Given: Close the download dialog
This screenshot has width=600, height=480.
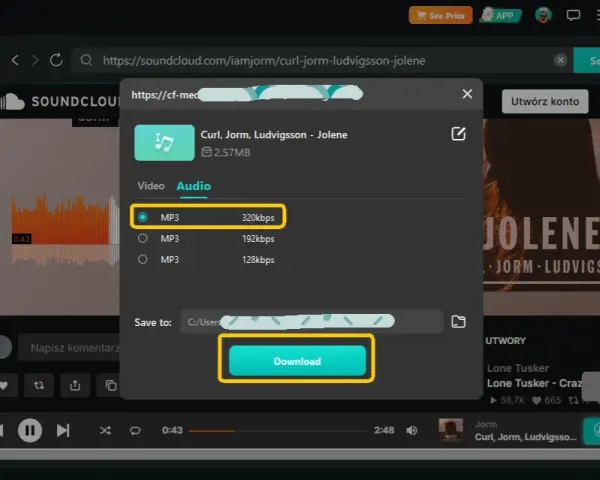Looking at the screenshot, I should [467, 94].
